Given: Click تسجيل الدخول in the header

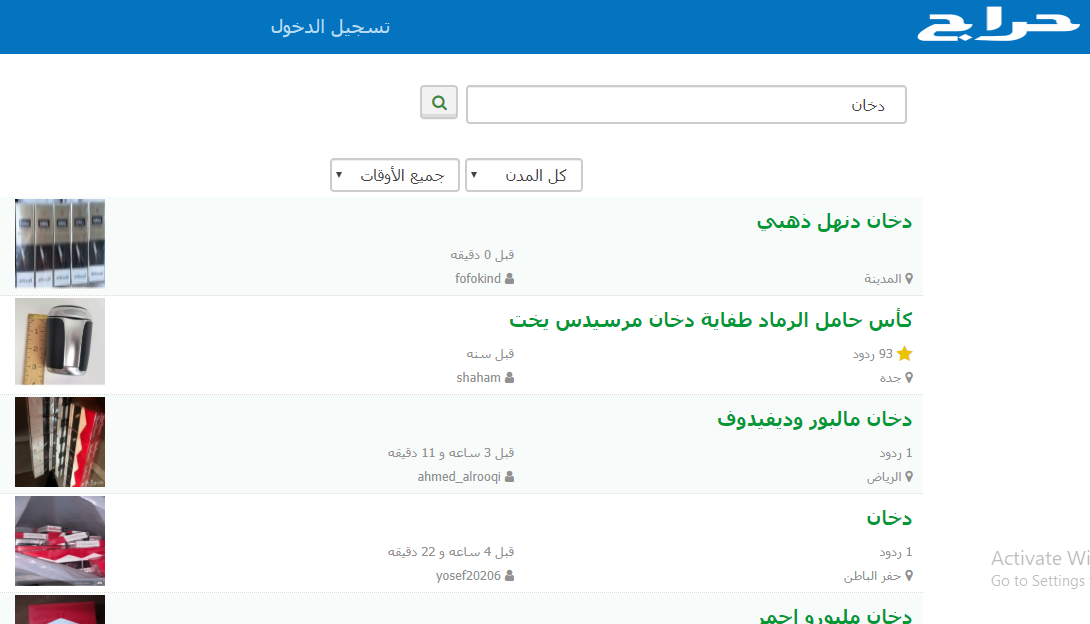Looking at the screenshot, I should 331,27.
